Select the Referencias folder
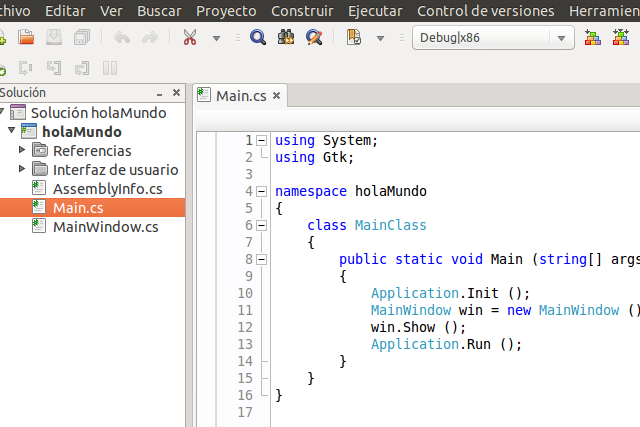This screenshot has height=427, width=640. pos(92,151)
